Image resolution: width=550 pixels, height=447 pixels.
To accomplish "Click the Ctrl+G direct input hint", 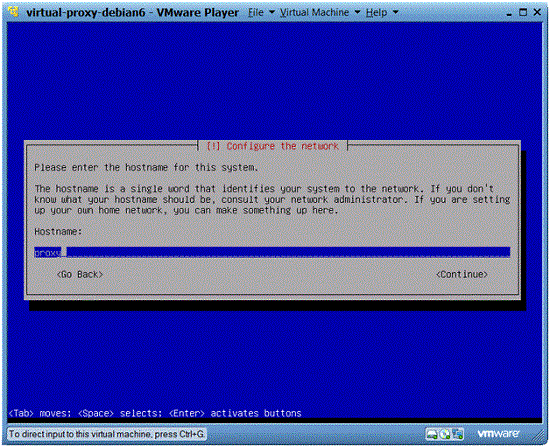I will click(106, 434).
